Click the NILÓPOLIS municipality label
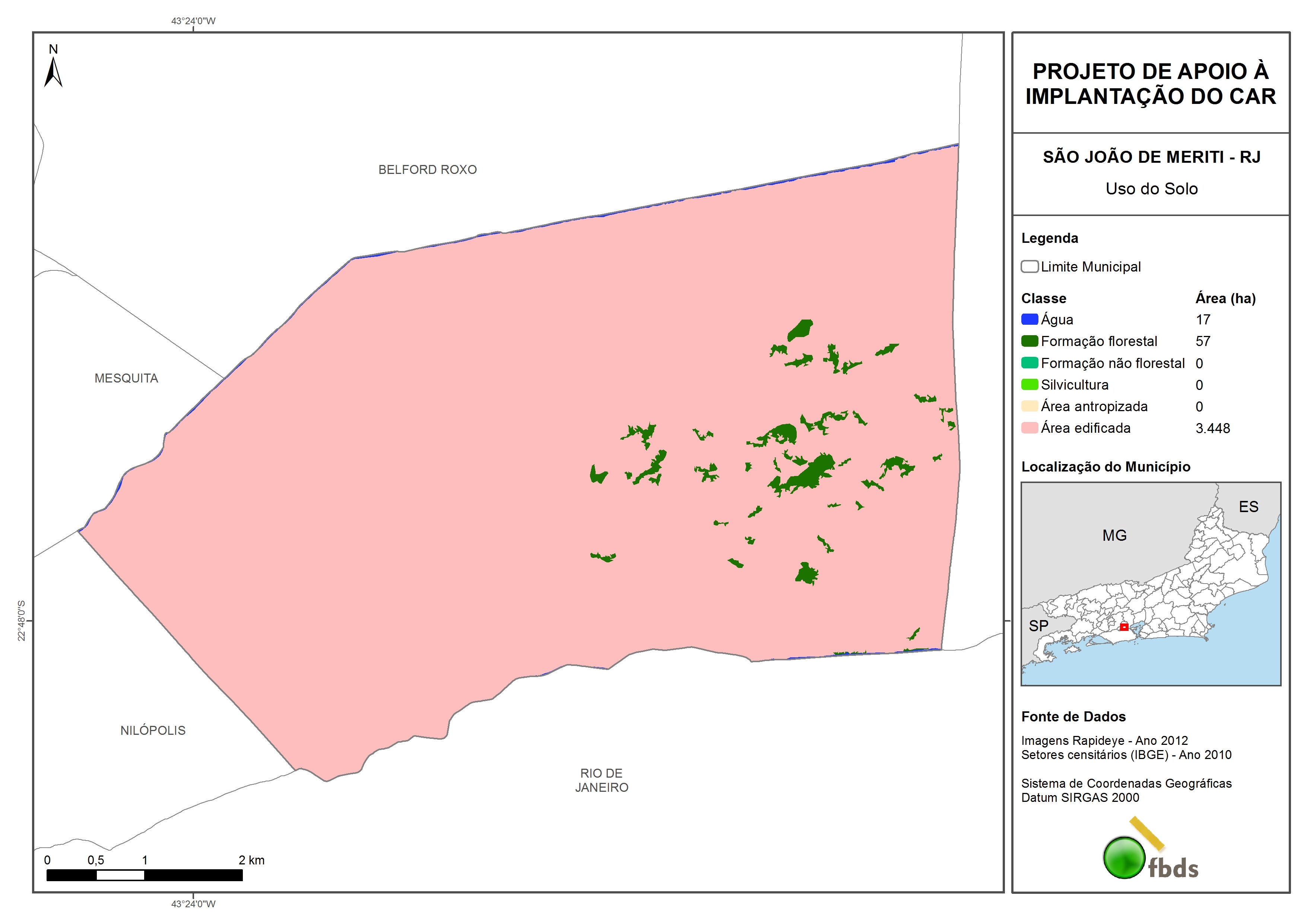The image size is (1307, 924). click(x=153, y=730)
